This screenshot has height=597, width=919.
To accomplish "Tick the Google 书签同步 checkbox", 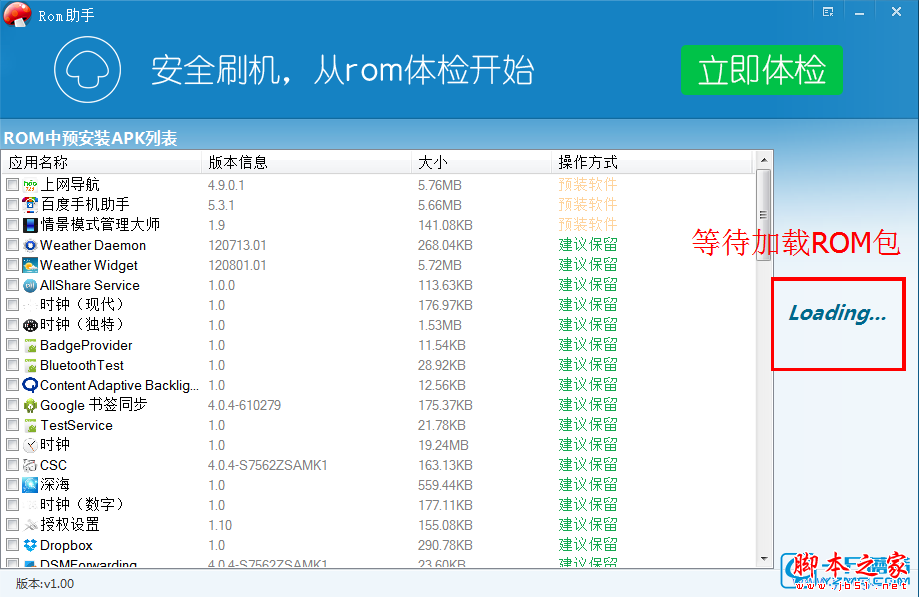I will tap(12, 405).
